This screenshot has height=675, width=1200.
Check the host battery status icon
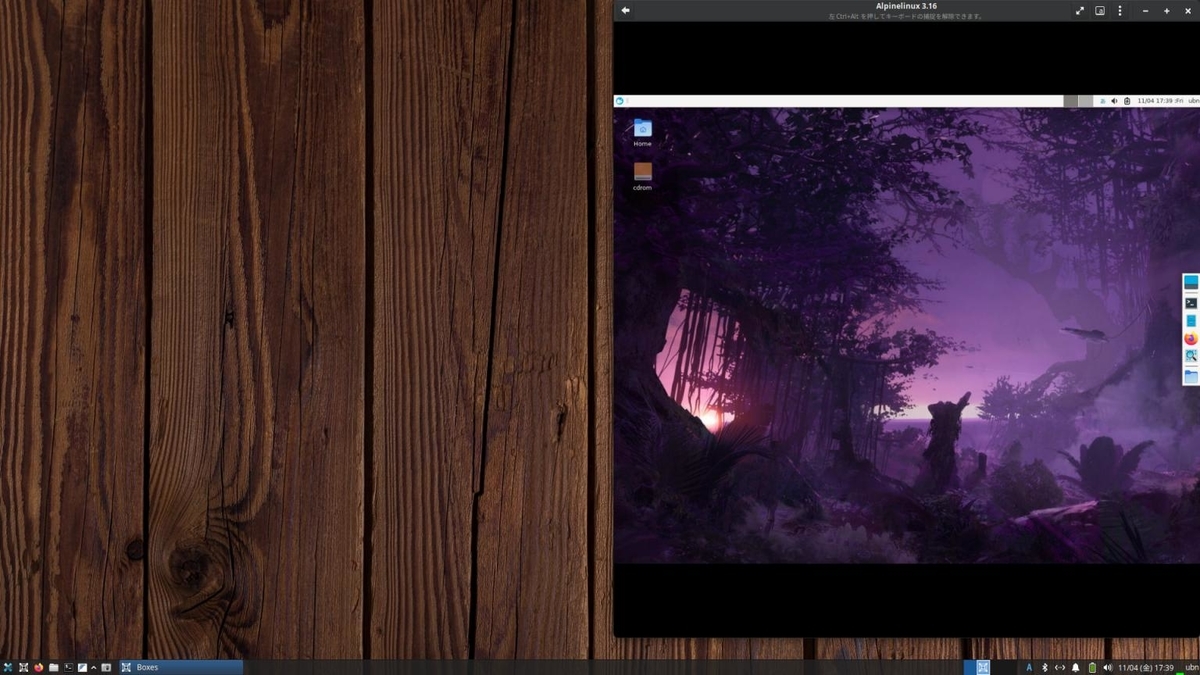click(1092, 667)
